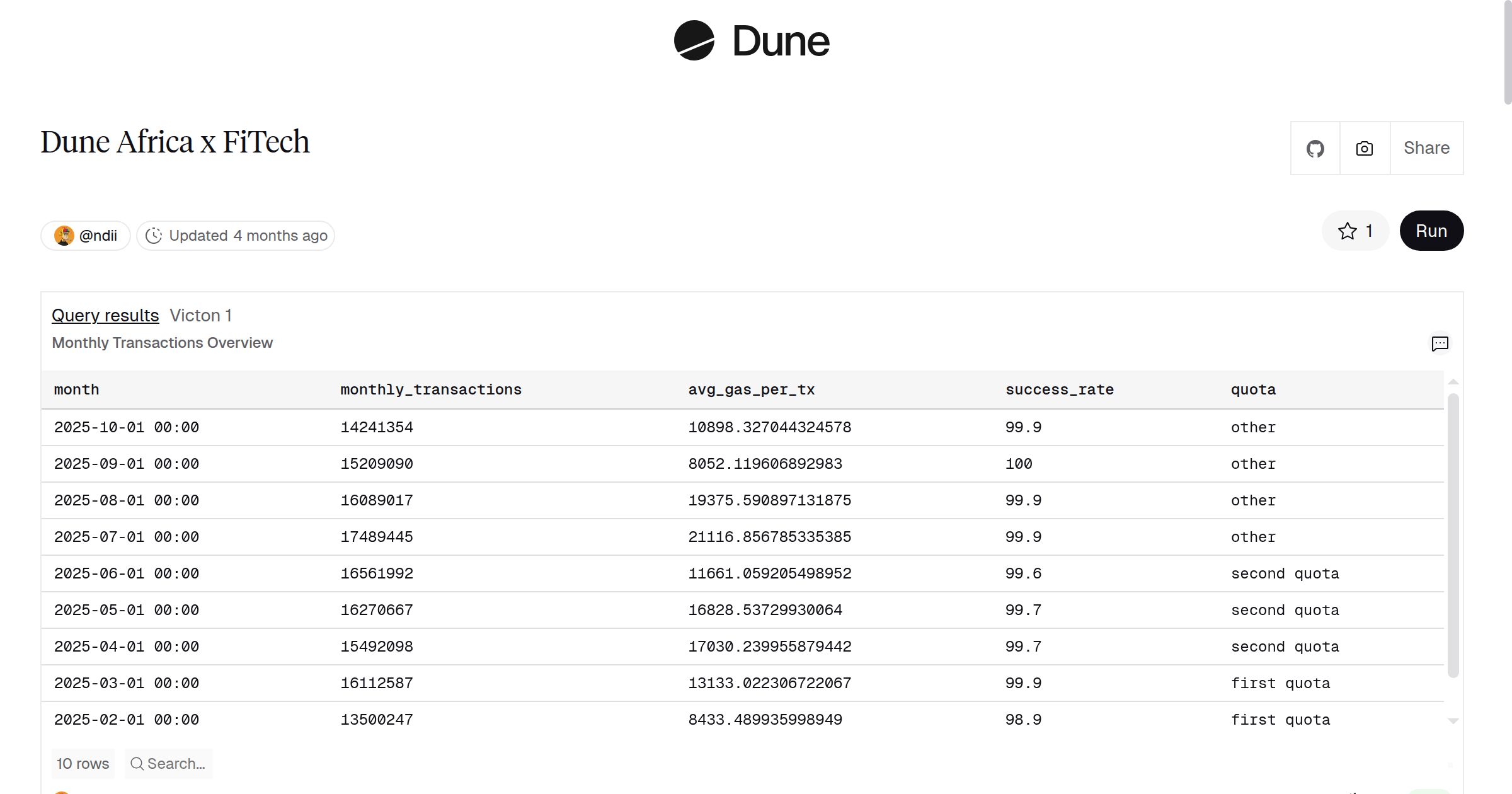The image size is (1512, 794).
Task: Click inside the Search field
Action: (x=176, y=763)
